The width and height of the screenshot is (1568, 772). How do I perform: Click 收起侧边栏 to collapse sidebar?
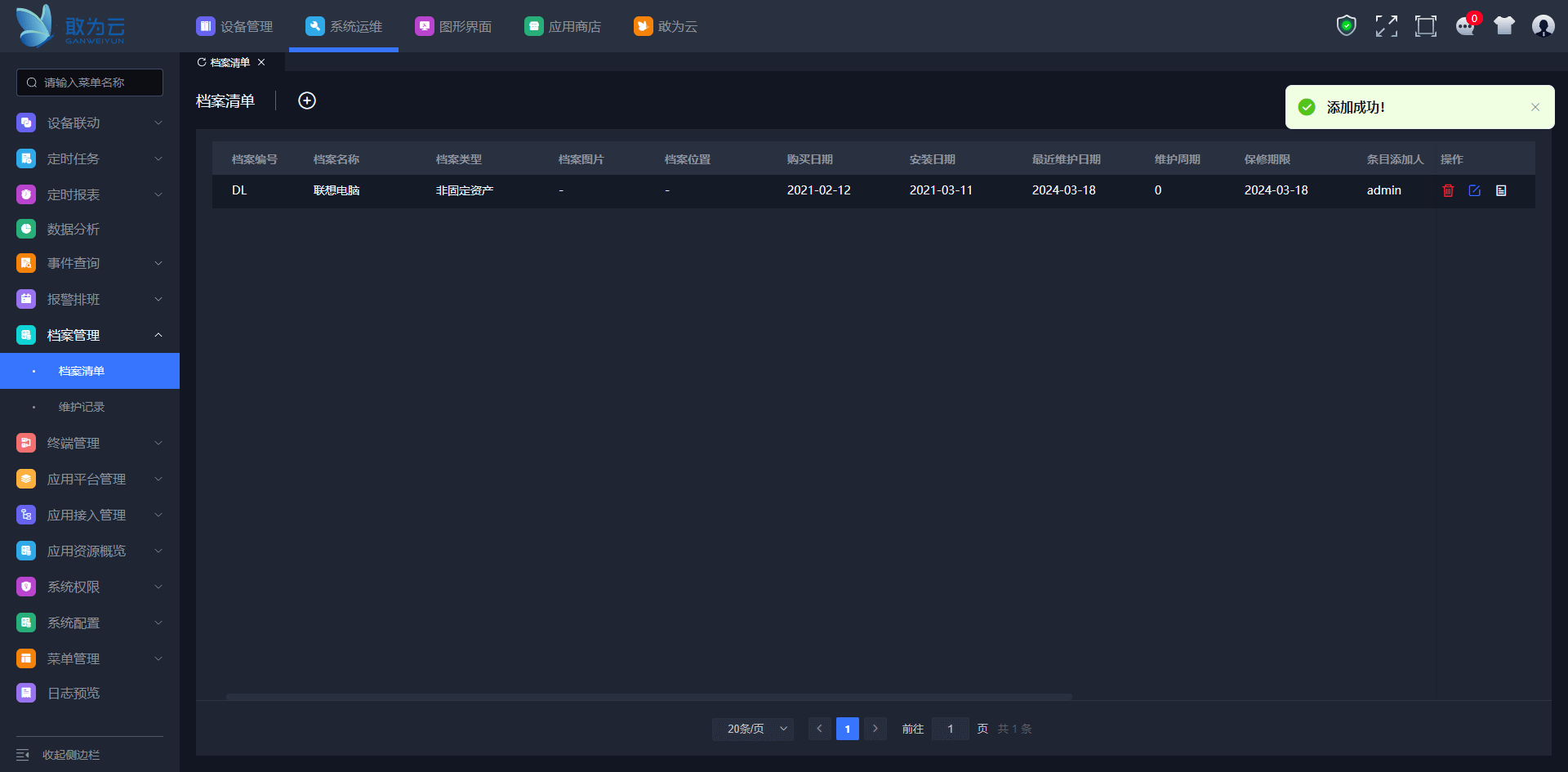coord(58,755)
